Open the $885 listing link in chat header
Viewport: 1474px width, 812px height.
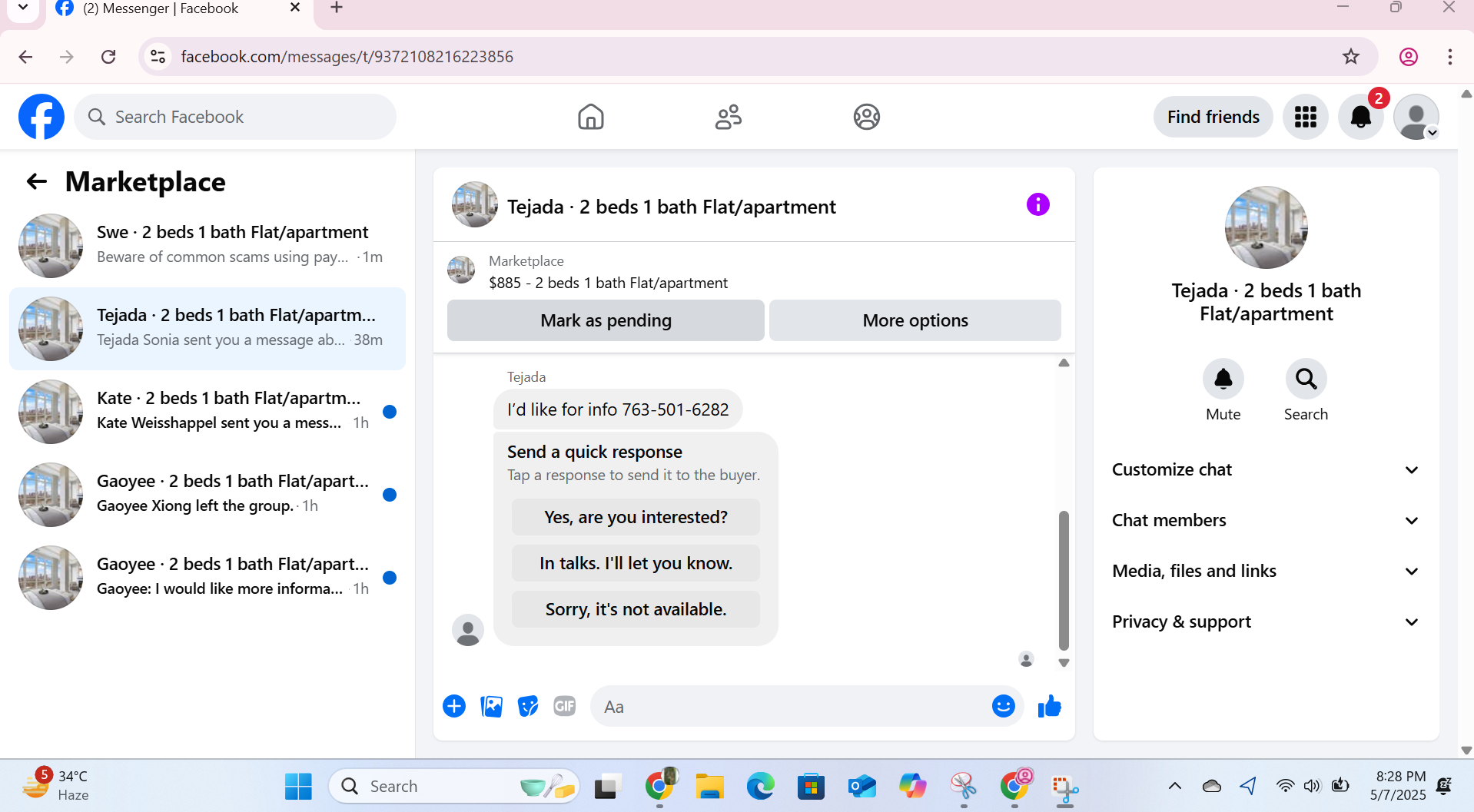(x=608, y=283)
